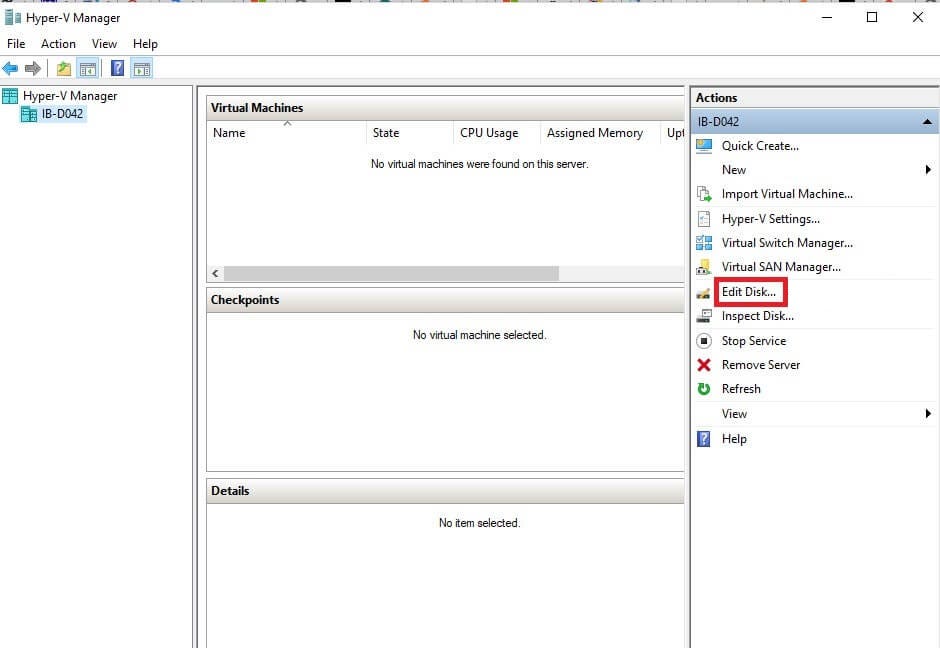Click the Virtual Switch Manager icon
This screenshot has width=940, height=648.
(x=706, y=243)
